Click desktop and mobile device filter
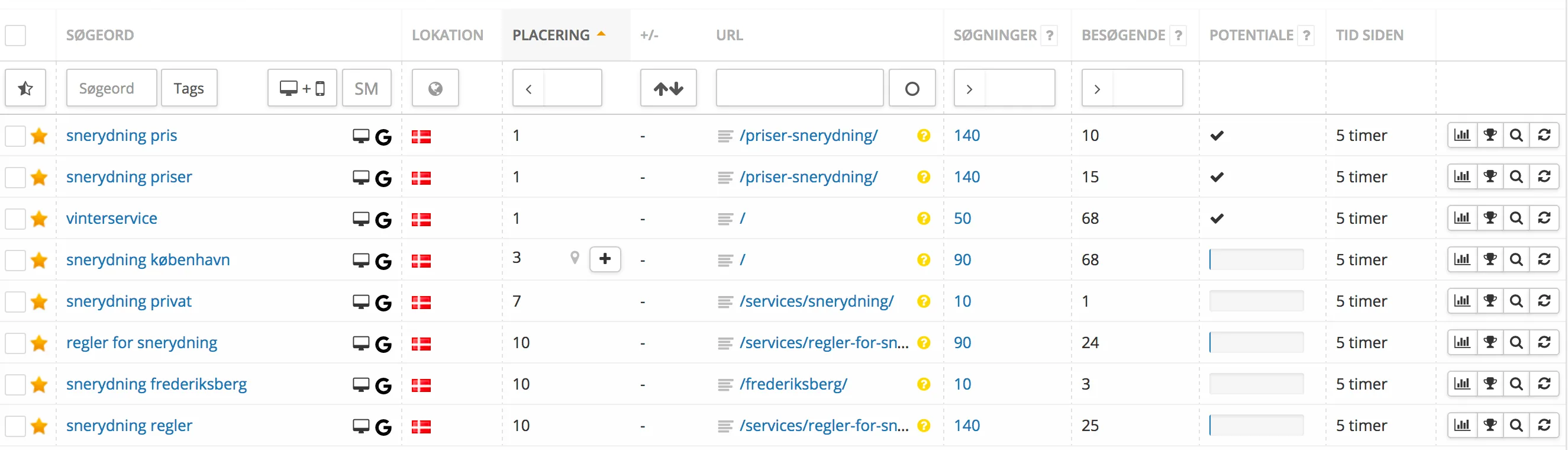Image resolution: width=1568 pixels, height=450 pixels. 302,88
